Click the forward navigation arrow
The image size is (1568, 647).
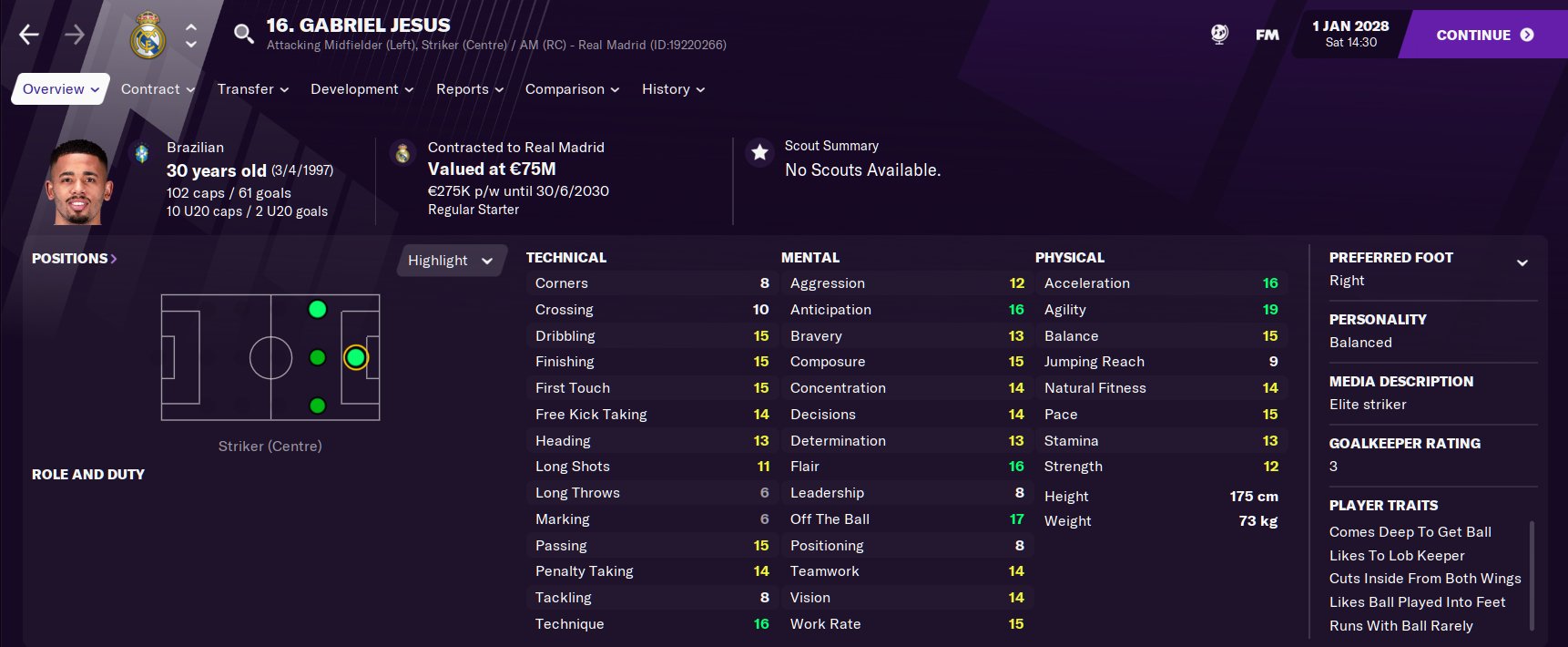coord(75,35)
